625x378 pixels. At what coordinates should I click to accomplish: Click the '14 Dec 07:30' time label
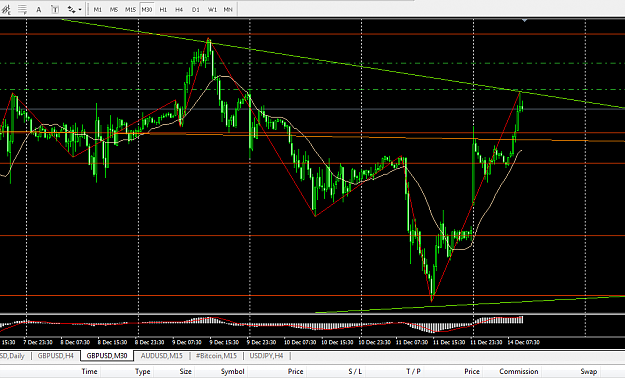point(524,342)
